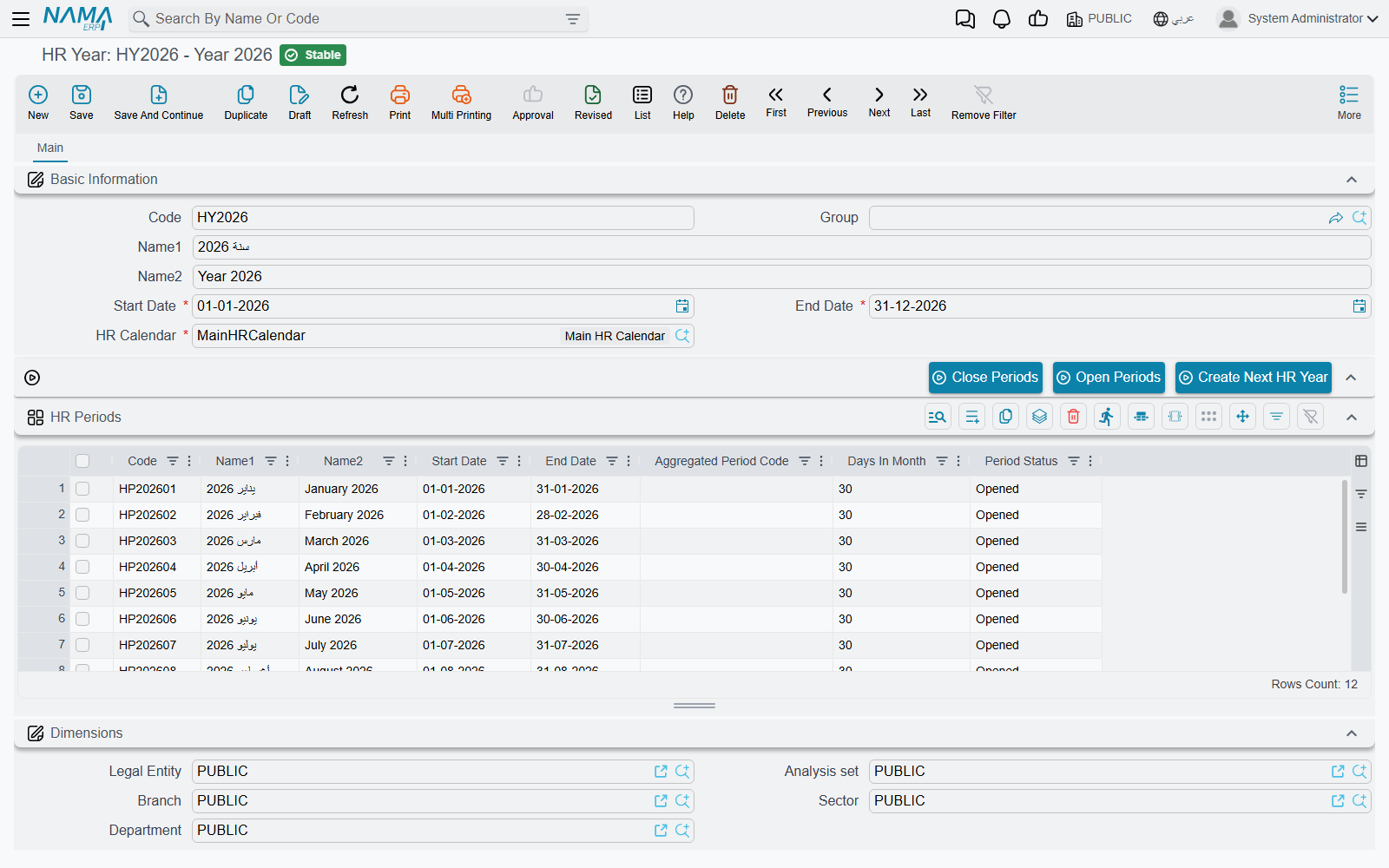Click Save And Continue icon

tap(159, 102)
